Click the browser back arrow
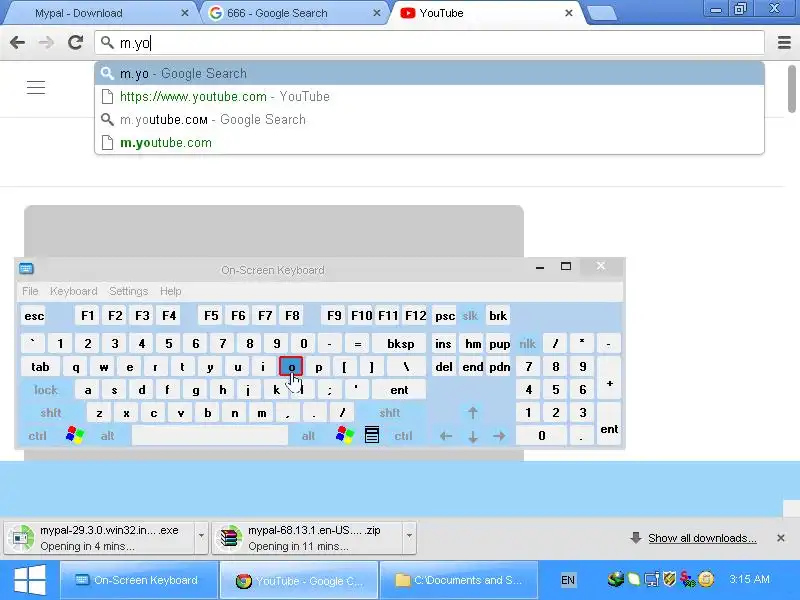The width and height of the screenshot is (800, 600). (17, 42)
